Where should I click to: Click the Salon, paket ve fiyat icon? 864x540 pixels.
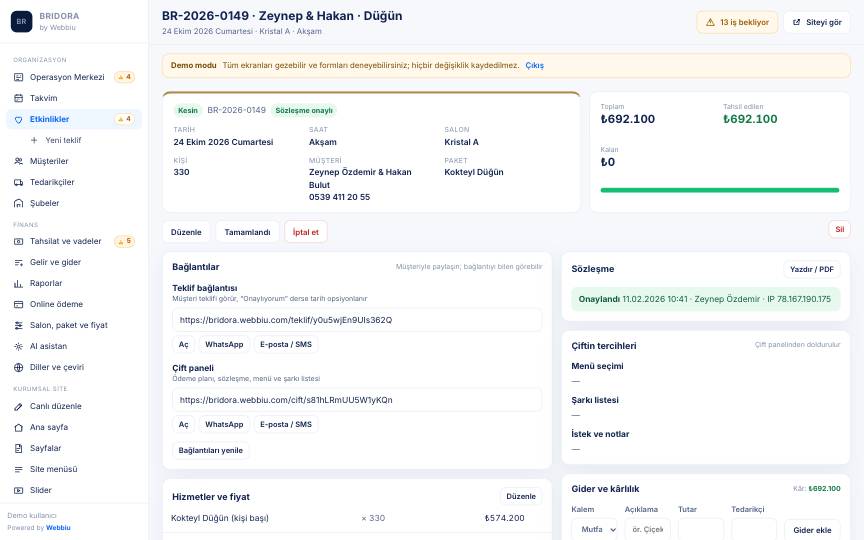coord(18,325)
